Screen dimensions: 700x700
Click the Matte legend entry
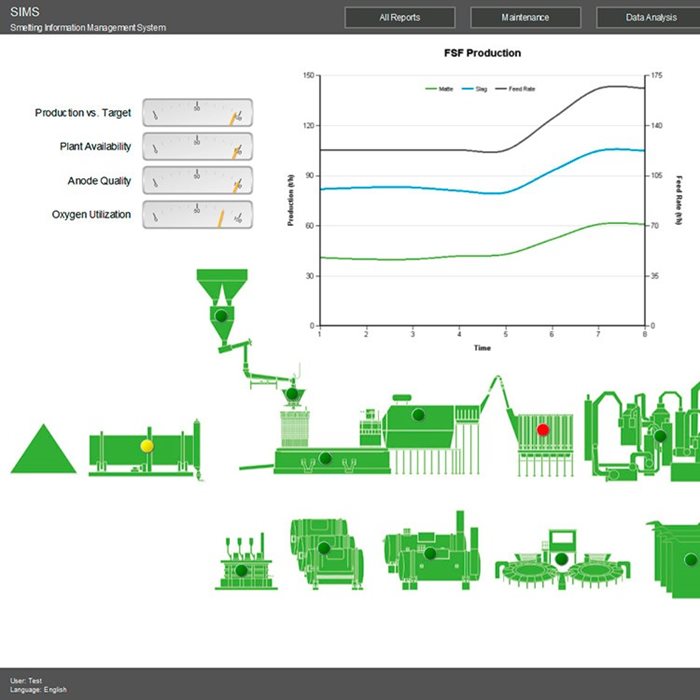click(439, 89)
